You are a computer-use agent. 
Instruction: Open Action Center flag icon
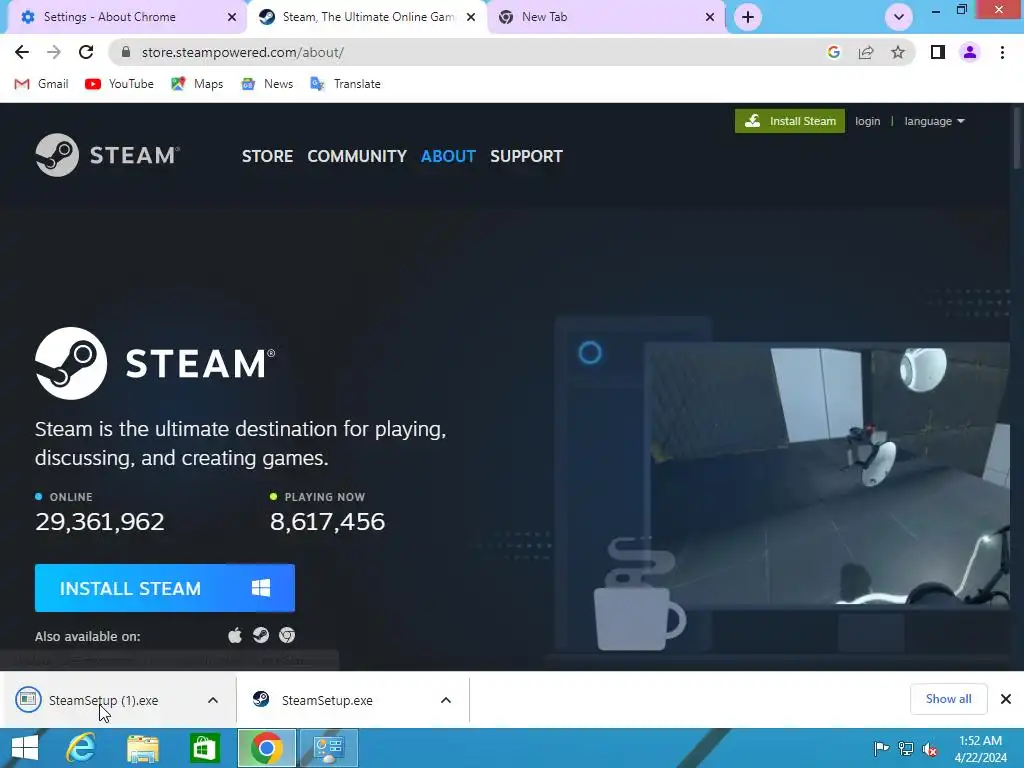pos(881,748)
